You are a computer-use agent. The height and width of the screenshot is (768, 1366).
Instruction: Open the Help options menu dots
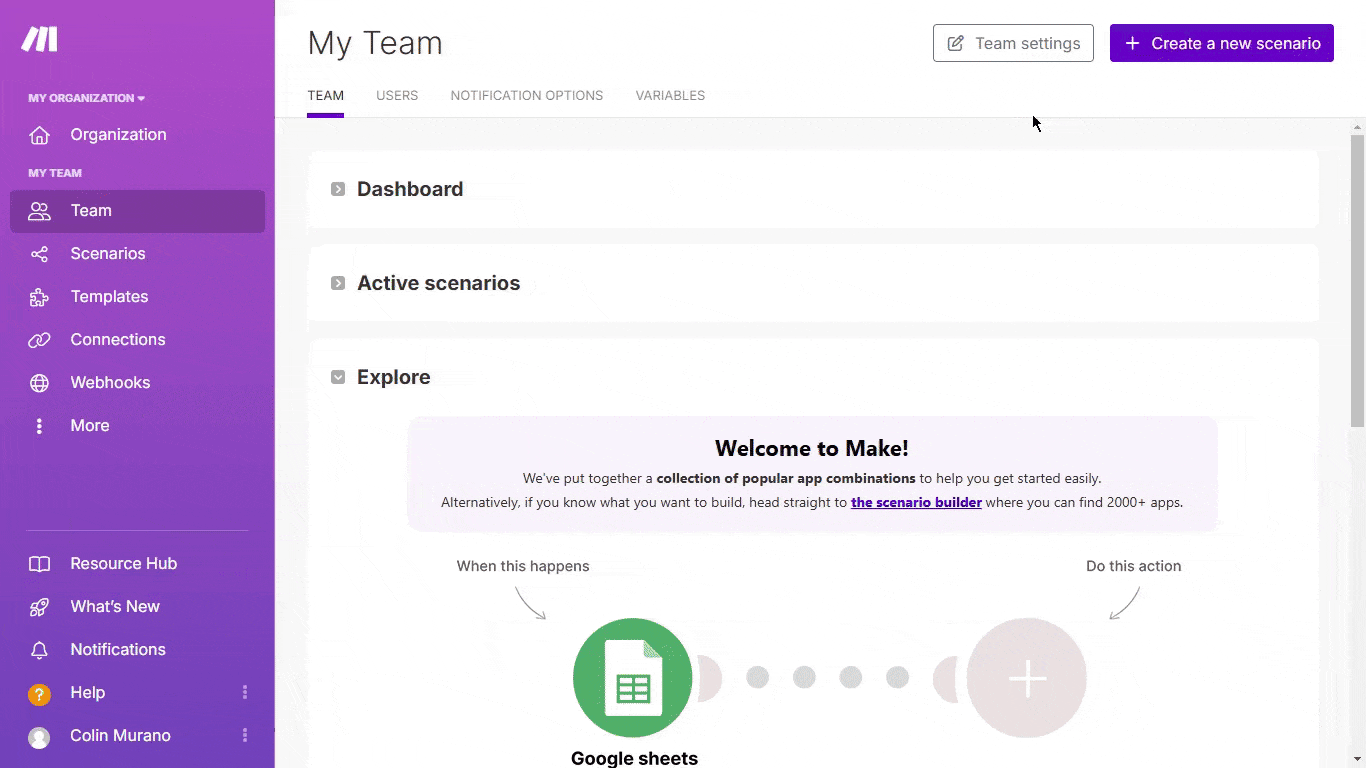pos(245,692)
